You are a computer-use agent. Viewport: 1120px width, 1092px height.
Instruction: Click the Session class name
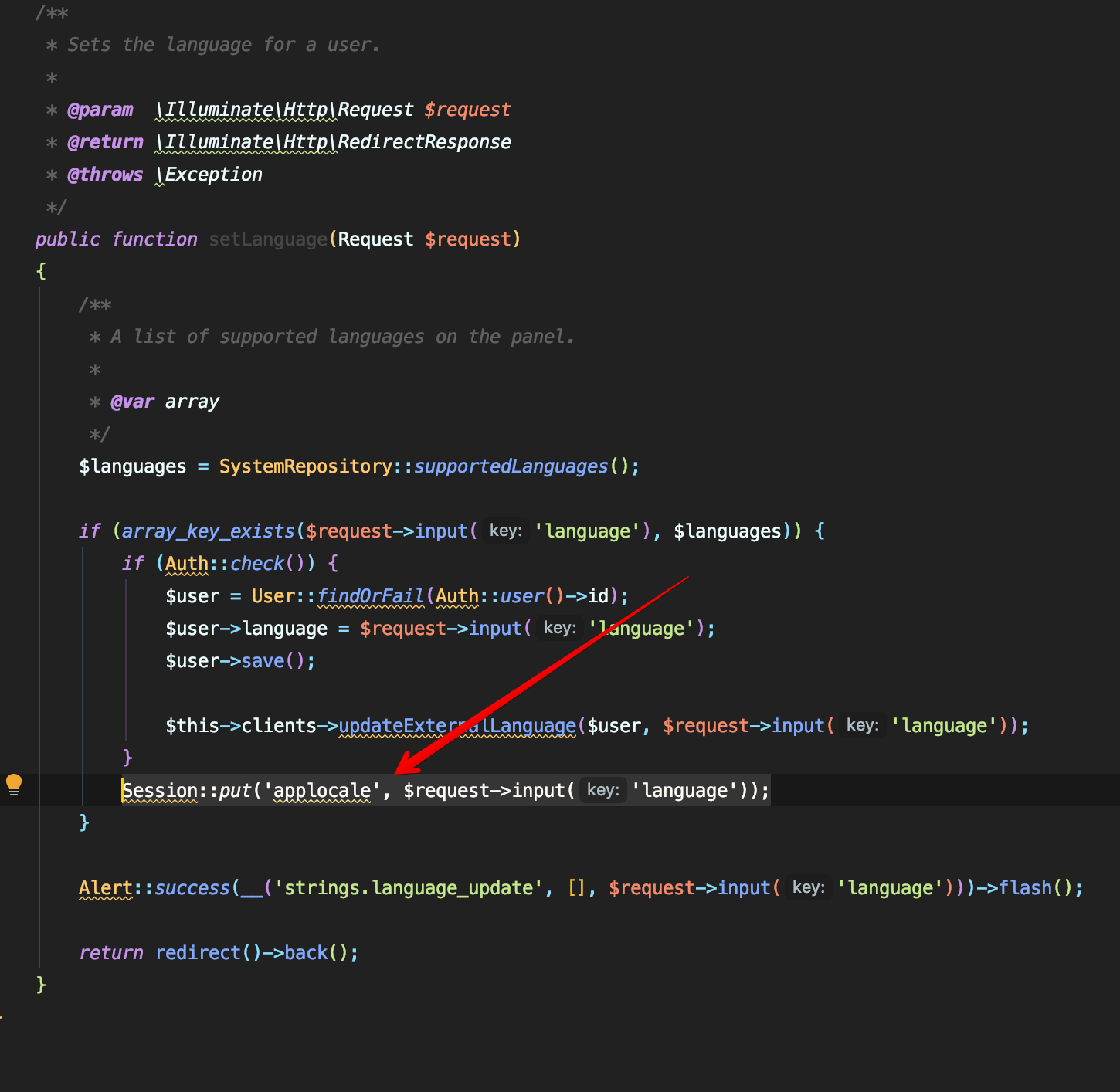coord(160,791)
